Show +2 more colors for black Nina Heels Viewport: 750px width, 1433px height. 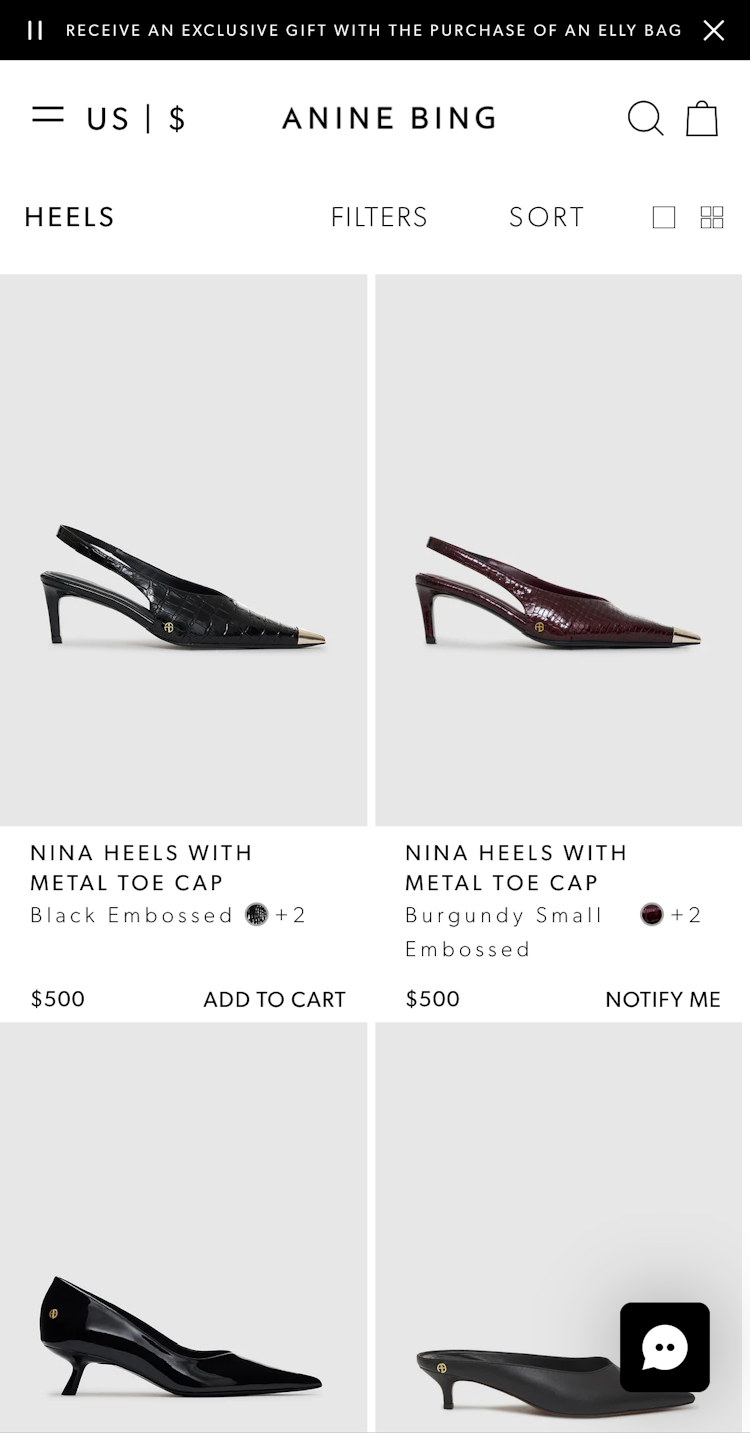pyautogui.click(x=291, y=915)
